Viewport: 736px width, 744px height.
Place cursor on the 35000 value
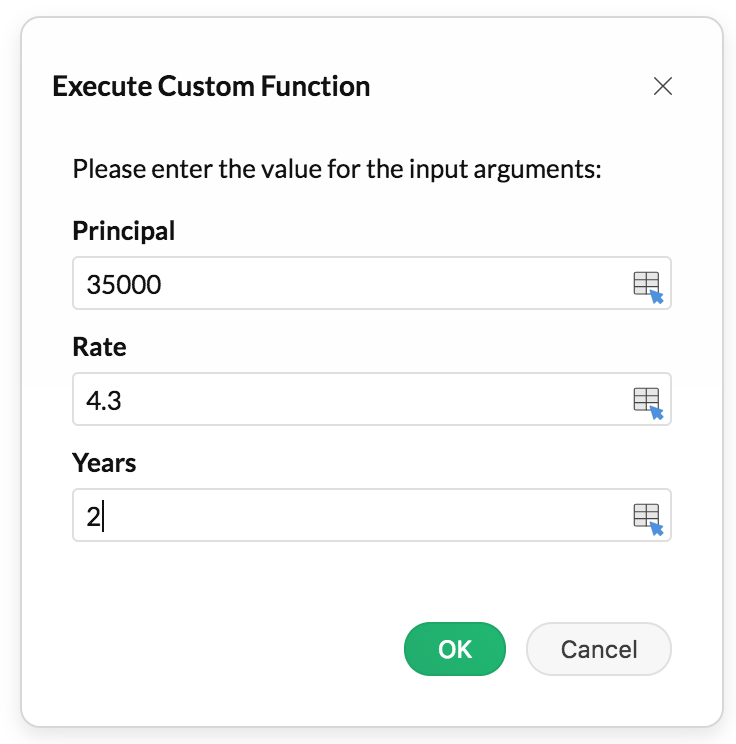click(124, 286)
